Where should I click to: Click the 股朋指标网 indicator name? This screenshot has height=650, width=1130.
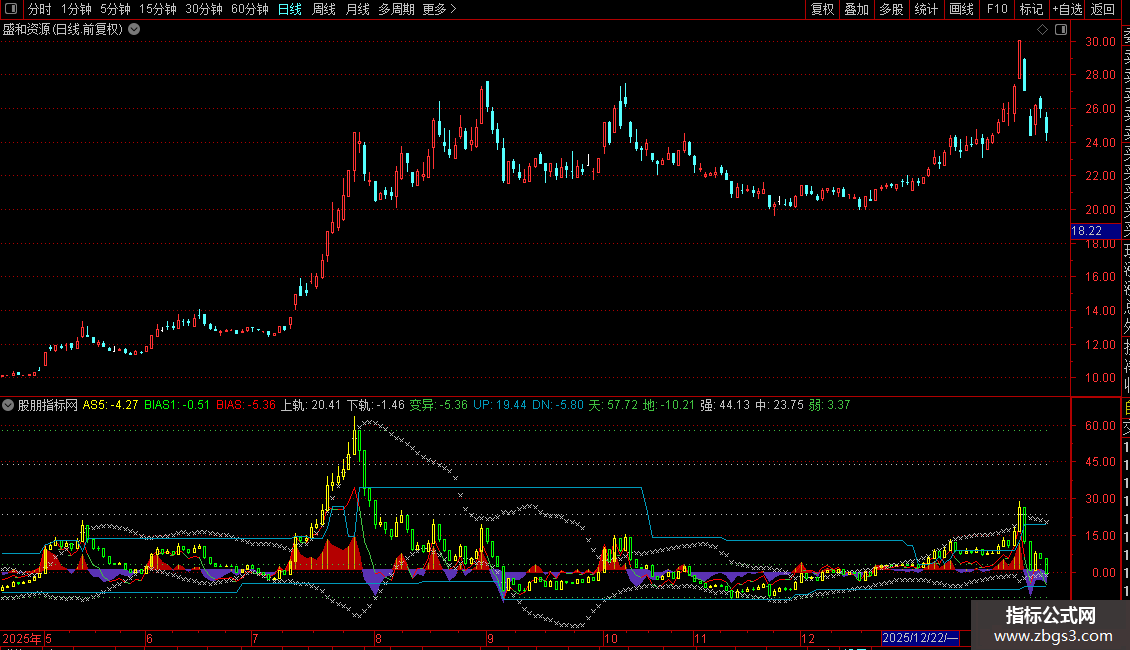48,405
